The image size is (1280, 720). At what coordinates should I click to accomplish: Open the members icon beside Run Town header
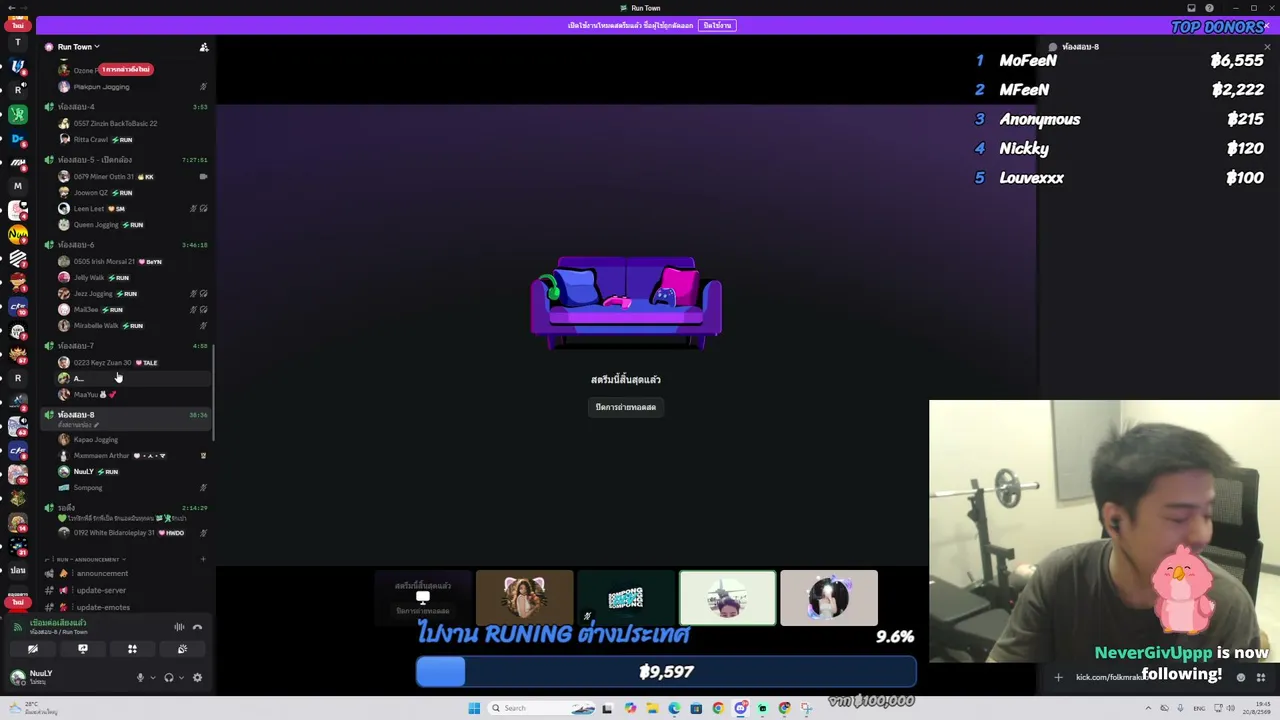point(204,47)
